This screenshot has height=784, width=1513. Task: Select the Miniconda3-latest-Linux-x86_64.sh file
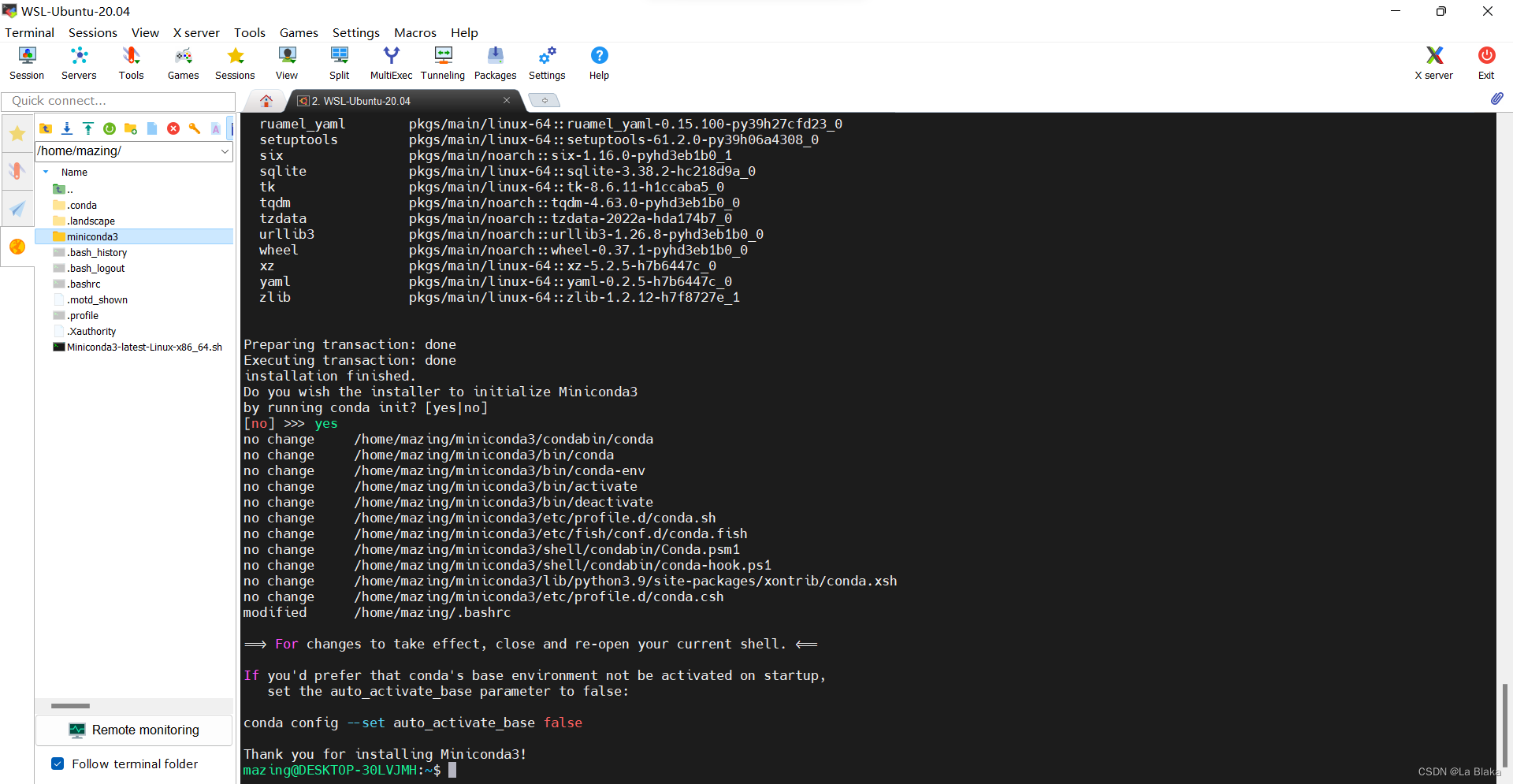(x=144, y=347)
